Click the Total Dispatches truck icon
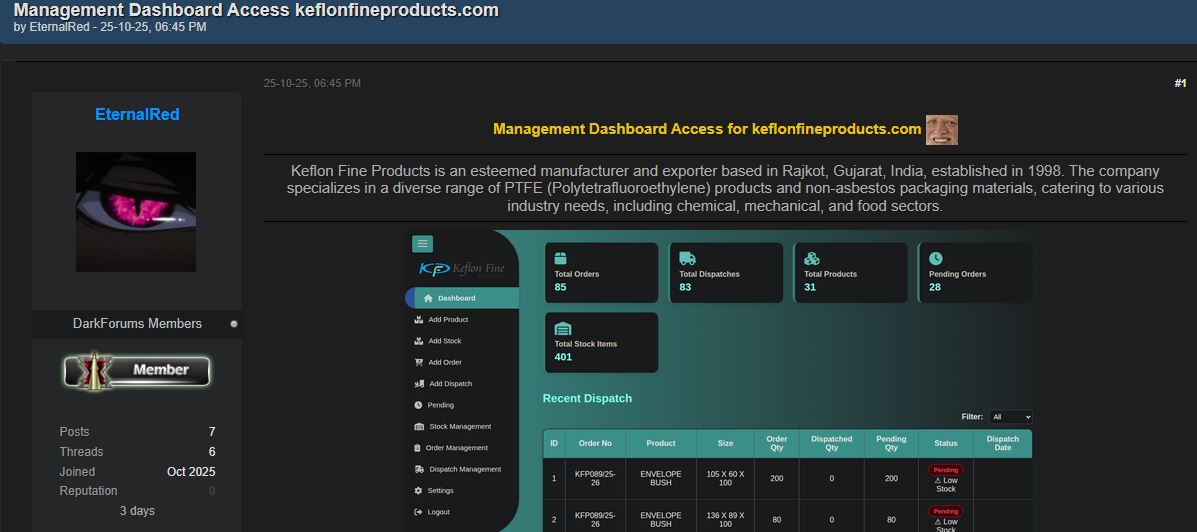This screenshot has width=1197, height=532. point(687,258)
